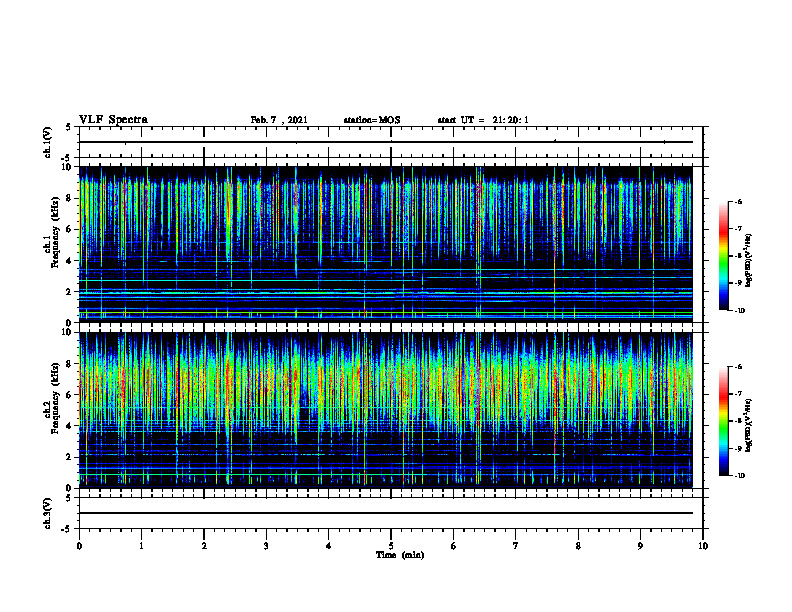Click the ch.3 waveform trace line
Viewport: 792px width, 612px height.
(386, 513)
